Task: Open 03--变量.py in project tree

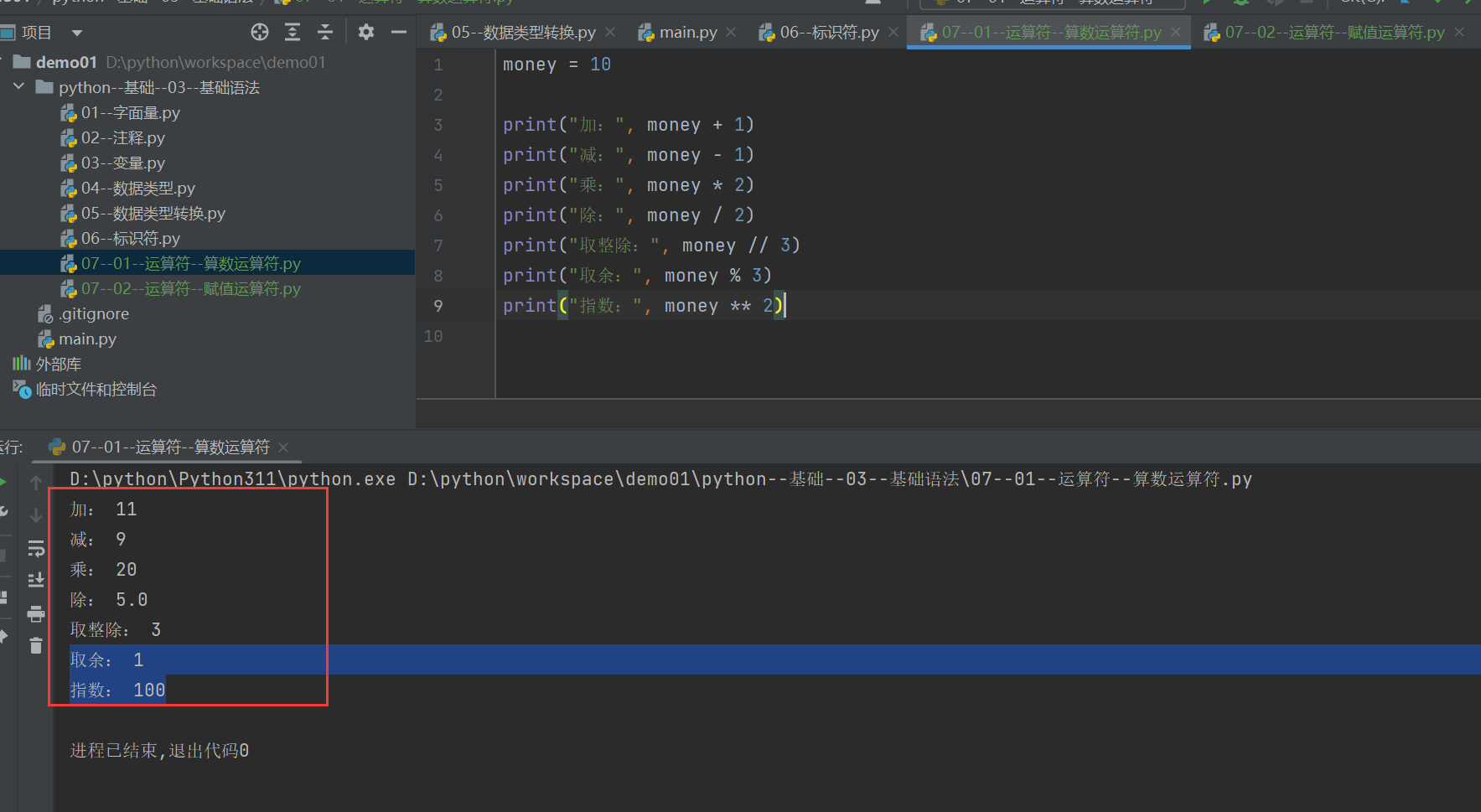Action: click(123, 163)
